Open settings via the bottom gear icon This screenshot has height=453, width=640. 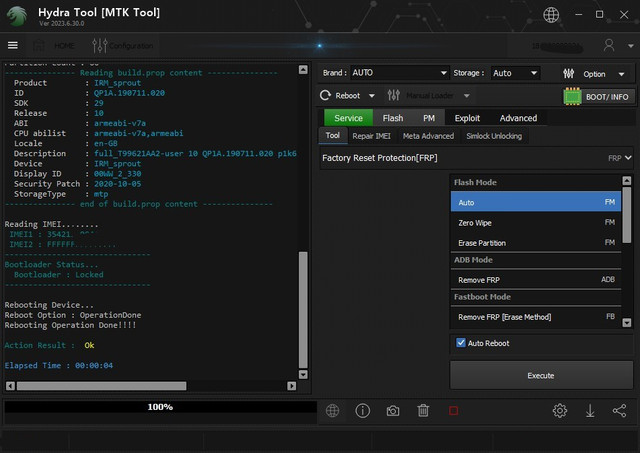tap(560, 410)
